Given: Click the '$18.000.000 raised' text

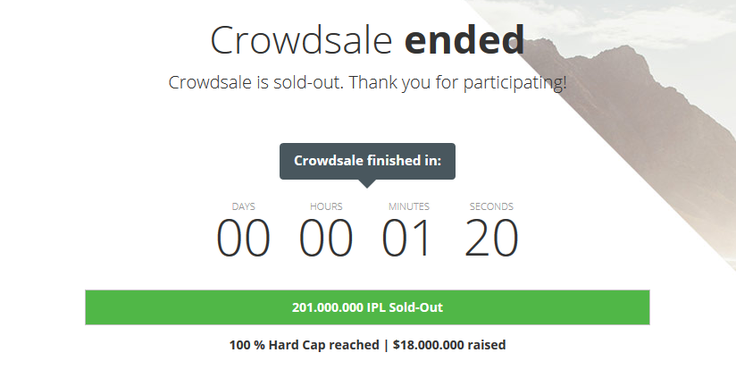Looking at the screenshot, I should point(450,345).
